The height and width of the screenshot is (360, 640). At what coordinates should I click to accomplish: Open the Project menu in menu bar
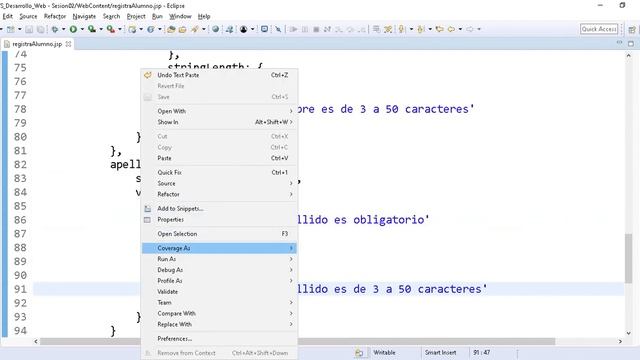pos(136,16)
